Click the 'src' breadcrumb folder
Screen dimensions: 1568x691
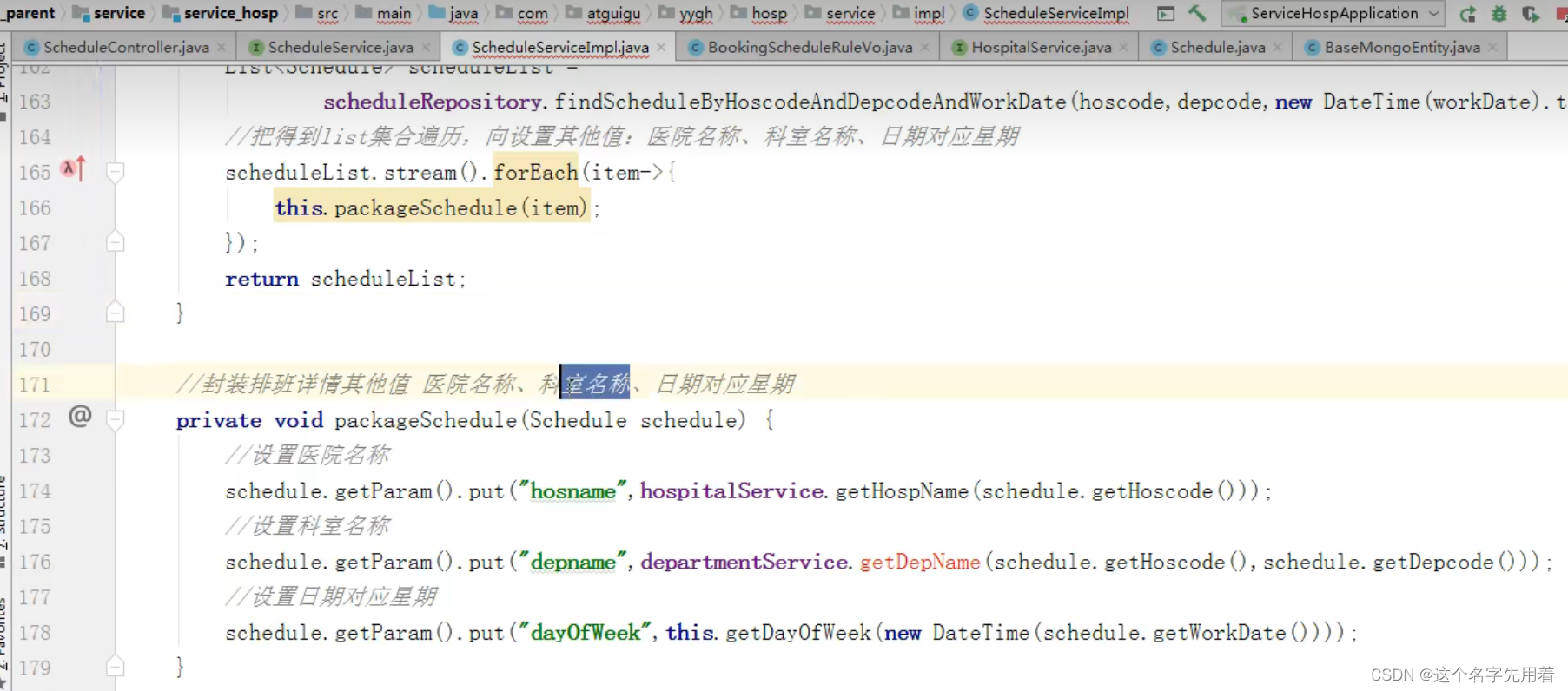(318, 13)
